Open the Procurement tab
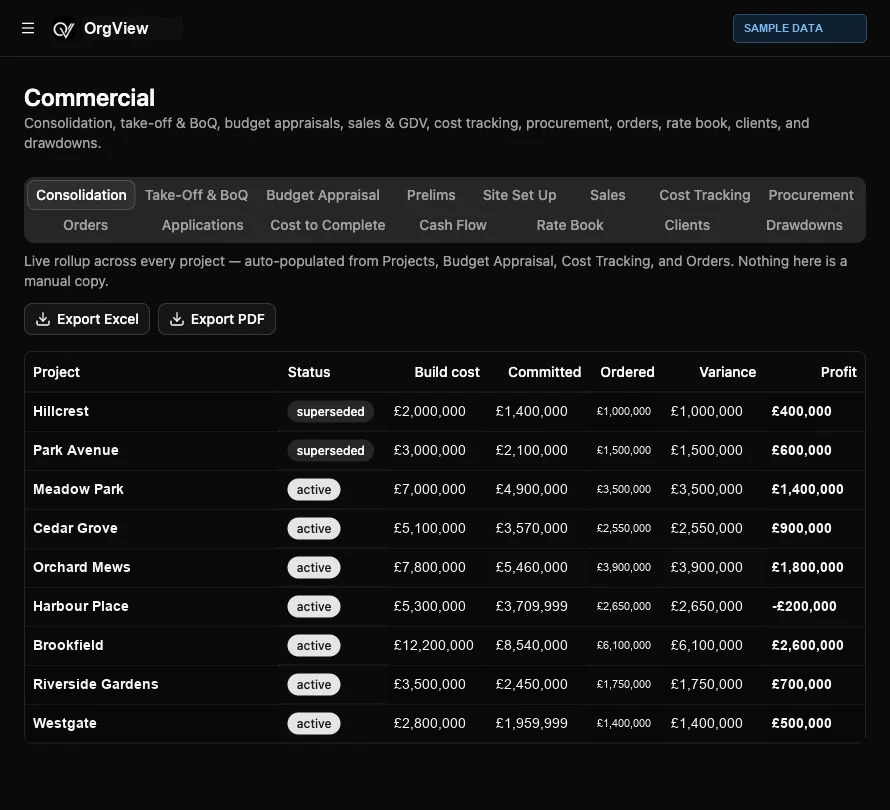Screen dimensions: 890x810 [811, 195]
